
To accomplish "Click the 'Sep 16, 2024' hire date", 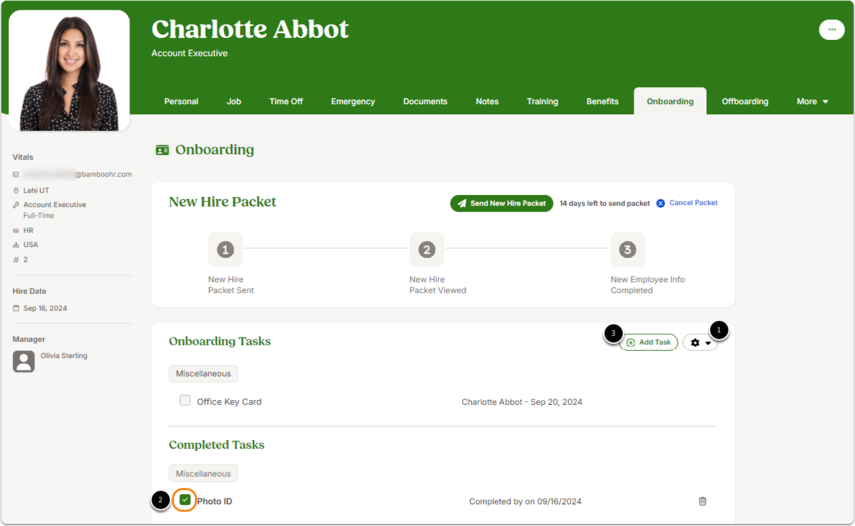I will point(45,309).
